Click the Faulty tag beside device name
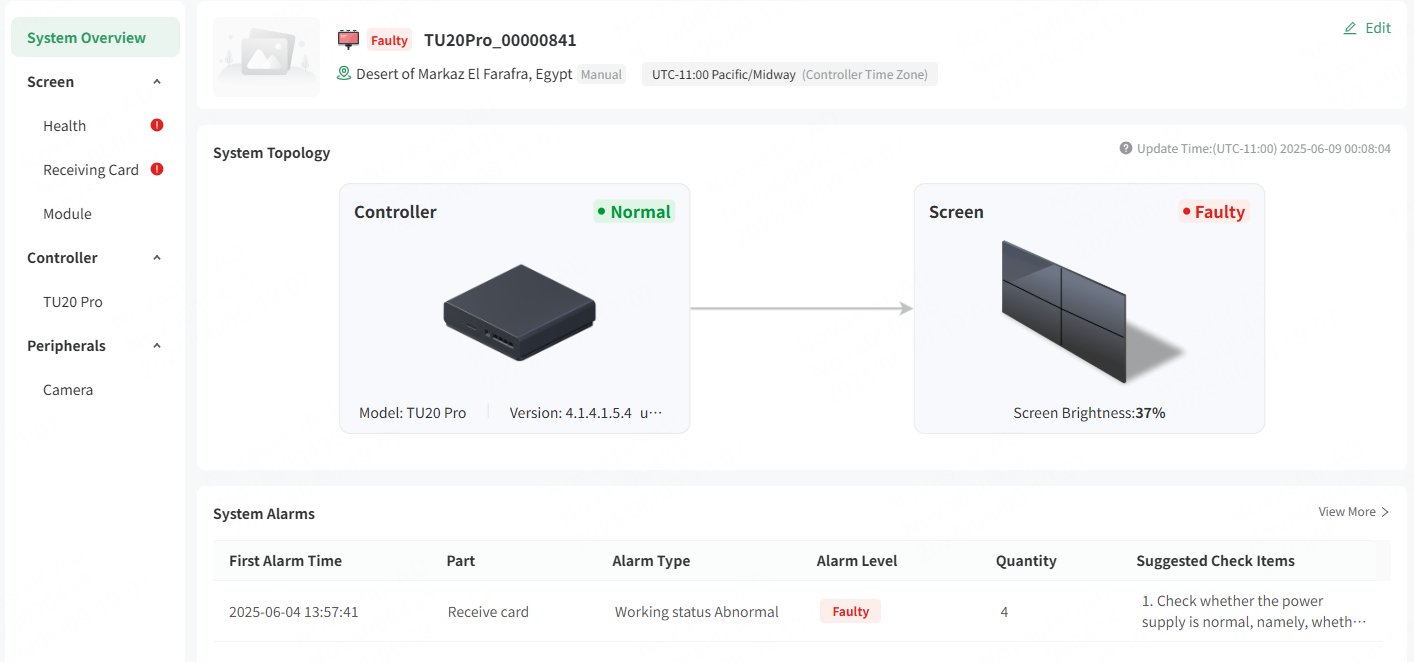Viewport: 1414px width, 662px height. 389,40
